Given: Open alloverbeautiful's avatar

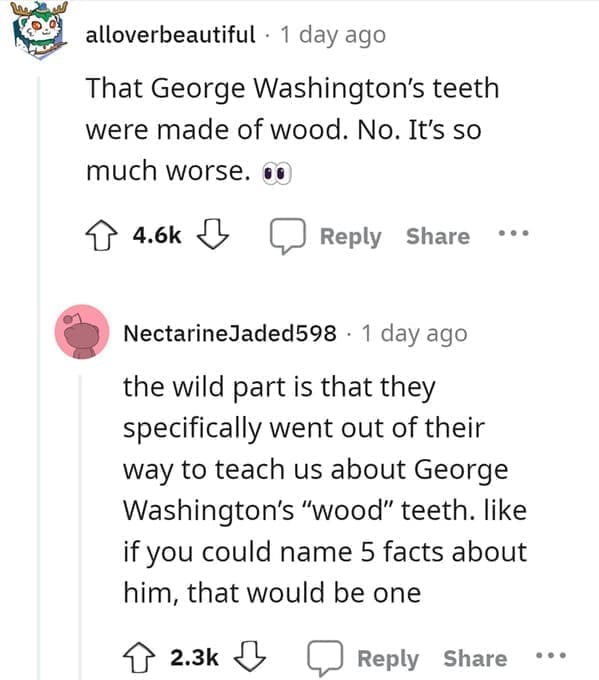Looking at the screenshot, I should click(x=39, y=29).
